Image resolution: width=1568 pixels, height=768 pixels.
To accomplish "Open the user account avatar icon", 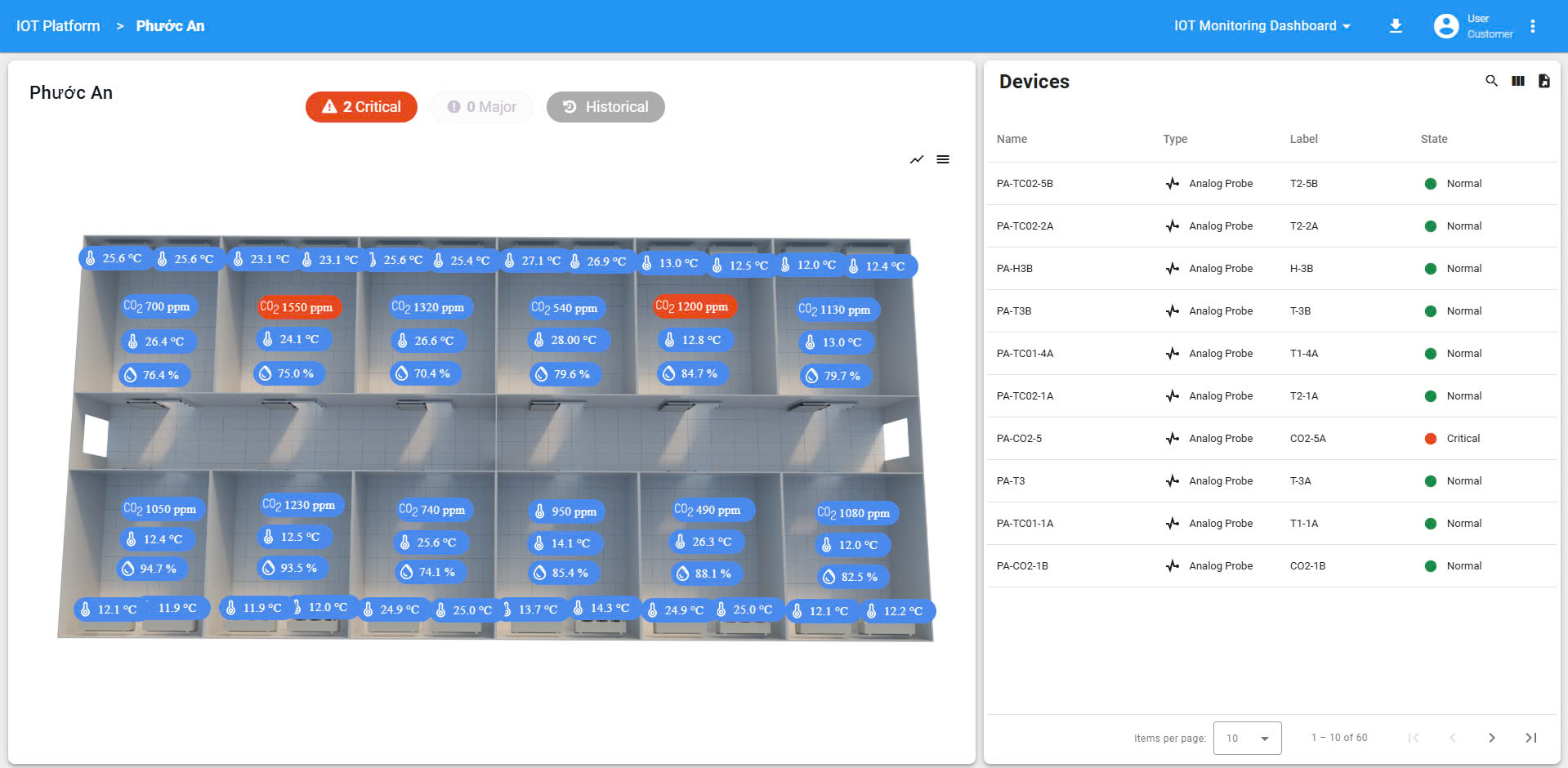I will [x=1446, y=26].
